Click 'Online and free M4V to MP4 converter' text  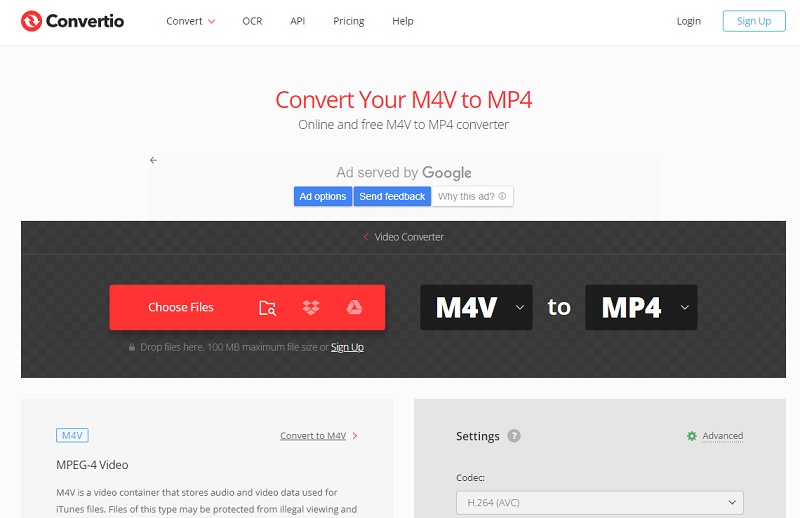[x=403, y=125]
